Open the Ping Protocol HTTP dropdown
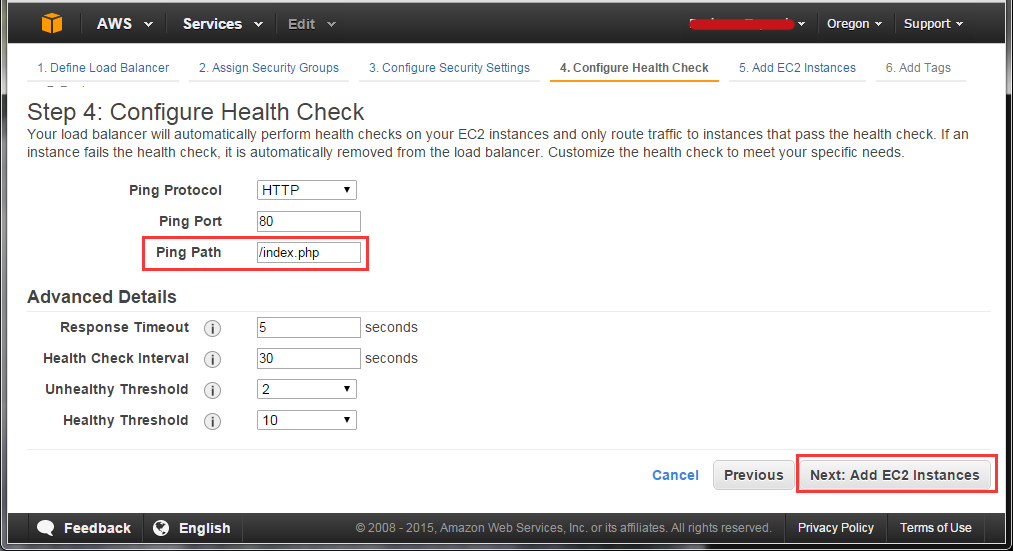 (x=307, y=190)
